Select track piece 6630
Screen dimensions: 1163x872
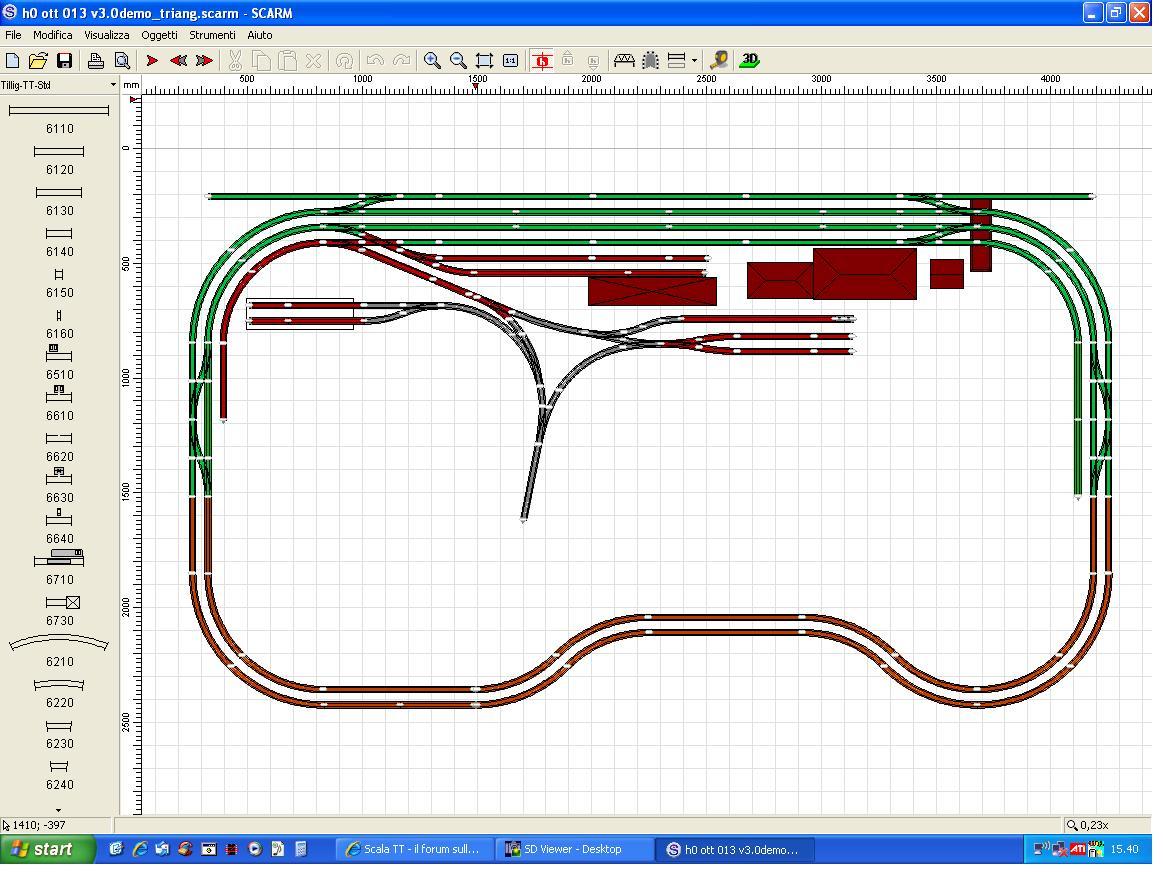click(x=59, y=487)
